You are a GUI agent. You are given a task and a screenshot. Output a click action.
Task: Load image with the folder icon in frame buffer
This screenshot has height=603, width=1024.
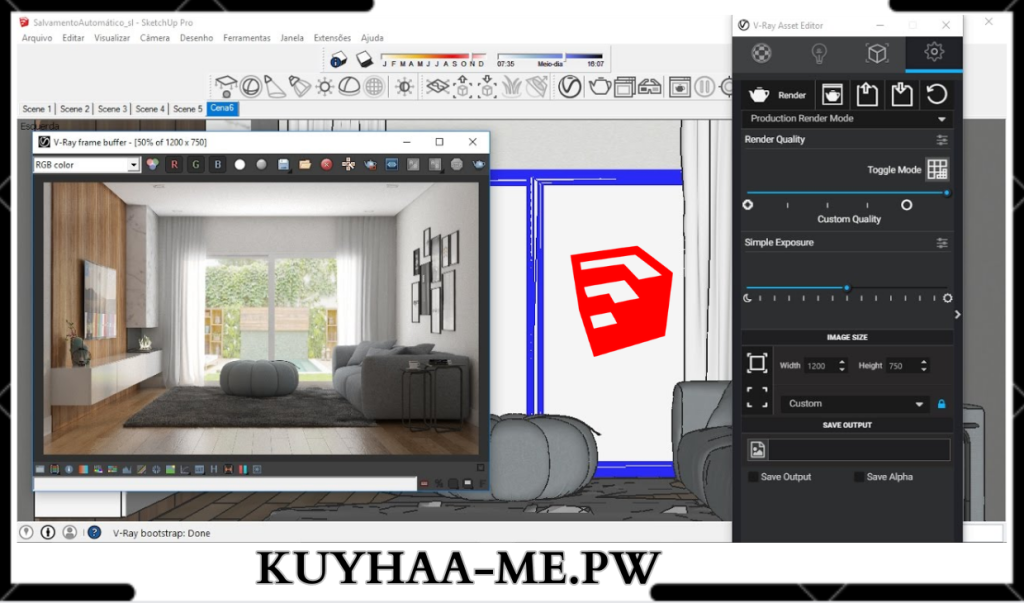pyautogui.click(x=304, y=165)
